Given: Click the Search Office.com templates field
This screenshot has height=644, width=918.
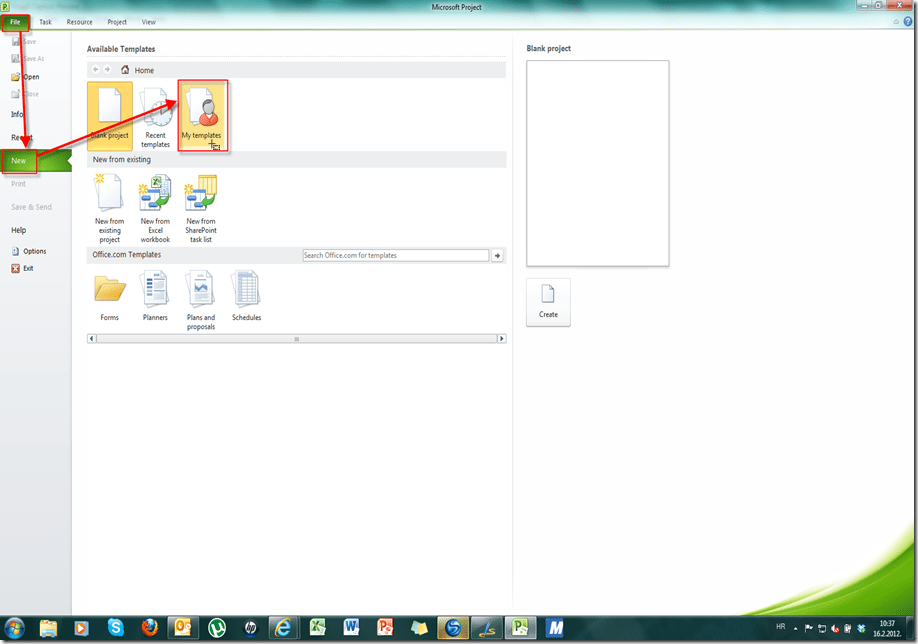Looking at the screenshot, I should (395, 256).
